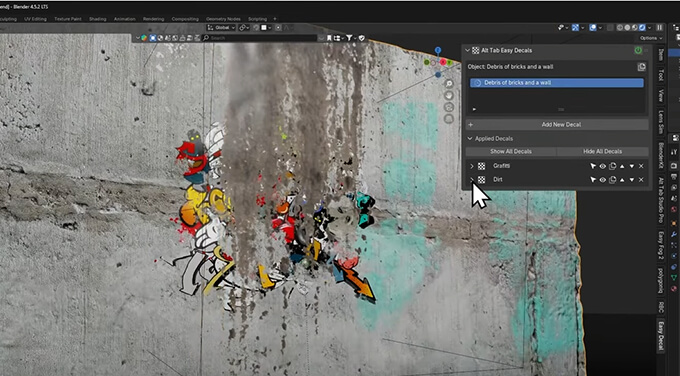Open the Easy Fog 2 sidebar tab

[x=661, y=246]
